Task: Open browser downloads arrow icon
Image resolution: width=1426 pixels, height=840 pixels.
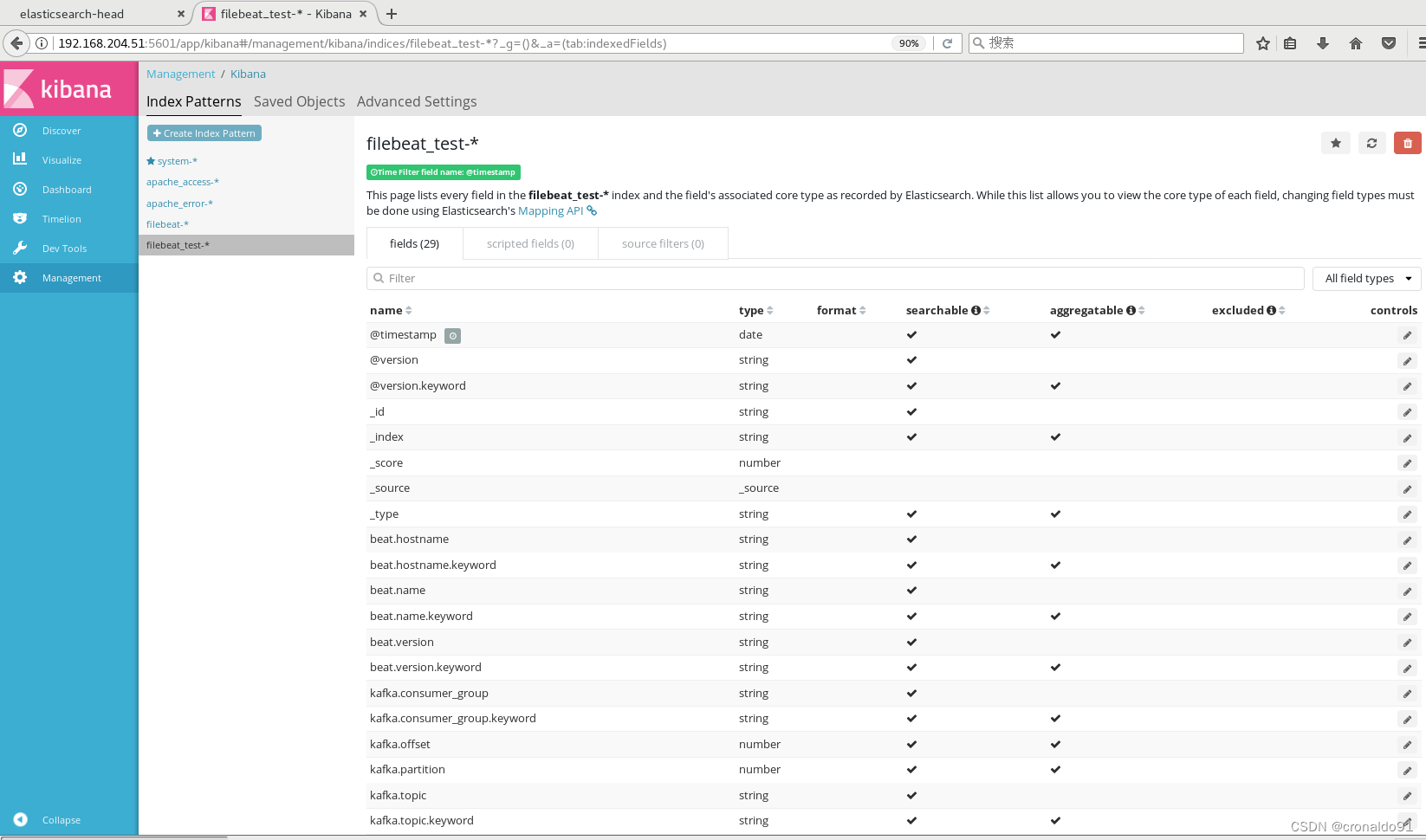Action: coord(1323,43)
